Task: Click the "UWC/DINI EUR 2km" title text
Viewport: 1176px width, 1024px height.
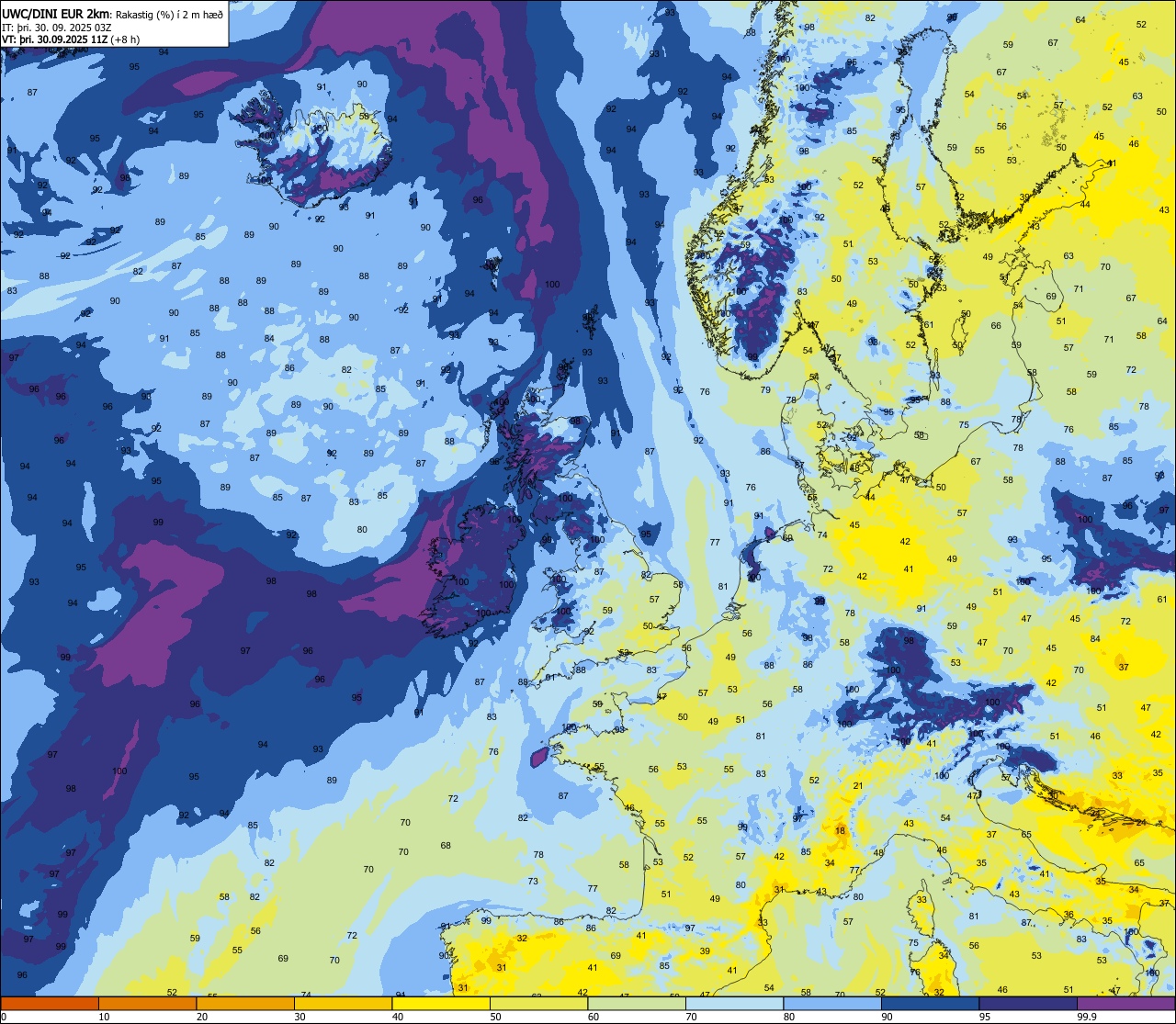Action: coord(56,12)
